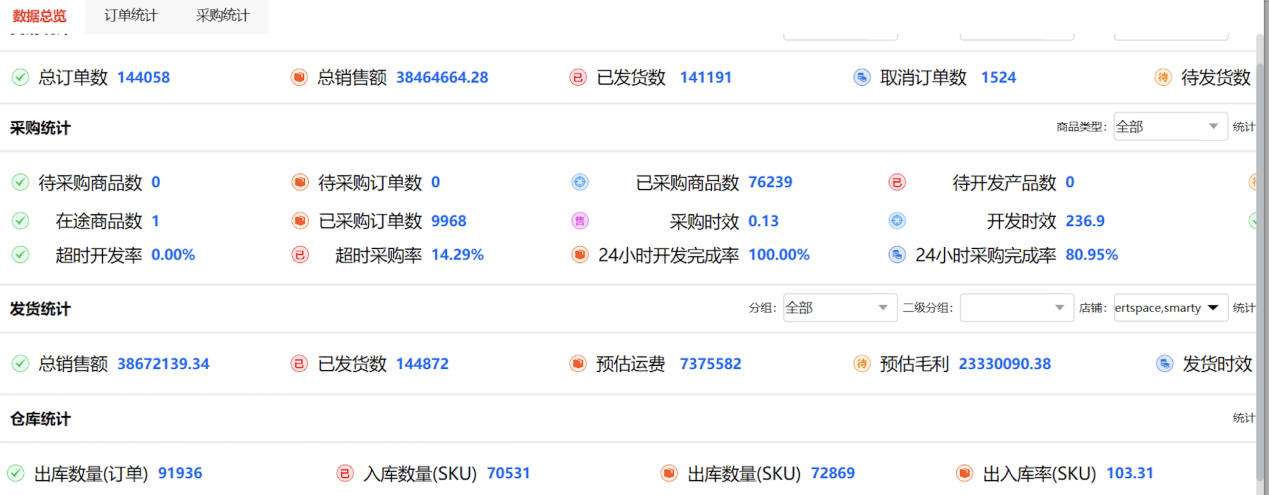
Task: Expand the 分组 dropdown in 发货统计
Action: pos(839,308)
